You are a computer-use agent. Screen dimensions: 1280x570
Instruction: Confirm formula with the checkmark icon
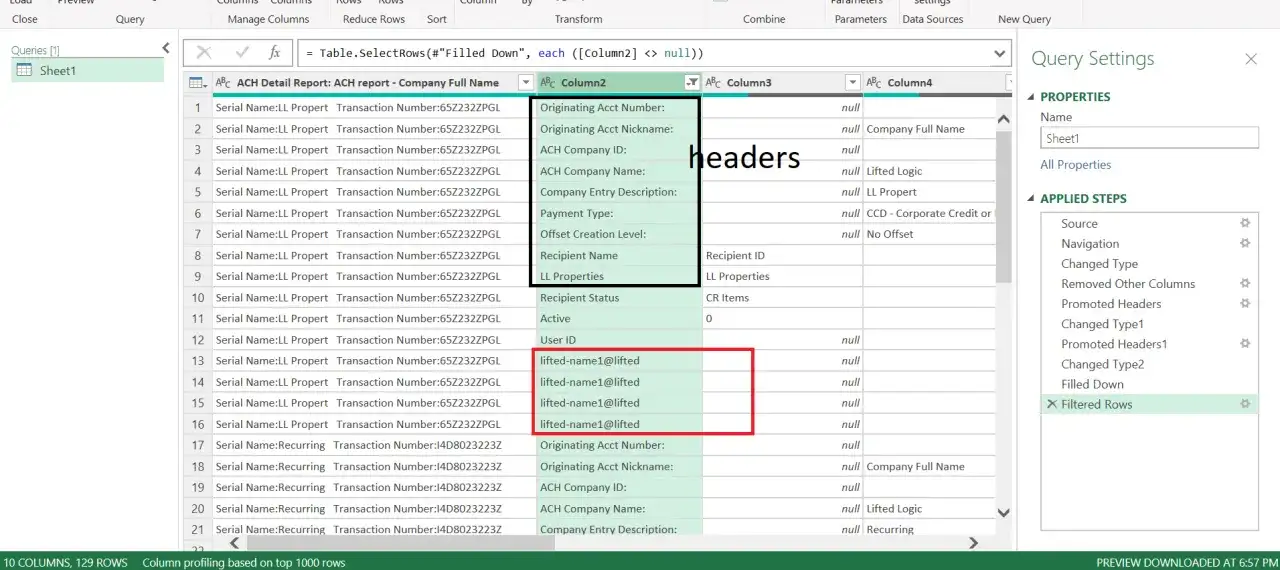[242, 53]
